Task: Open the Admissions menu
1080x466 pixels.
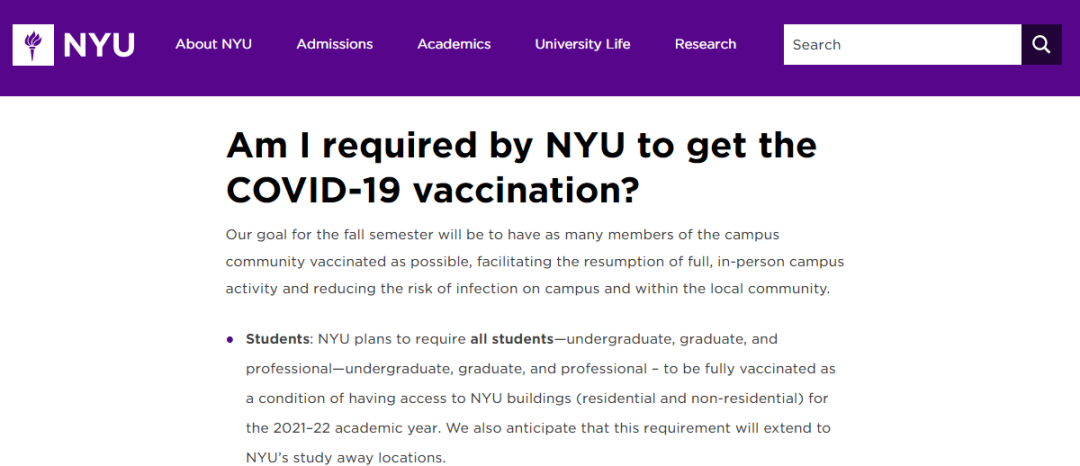Action: (x=334, y=44)
